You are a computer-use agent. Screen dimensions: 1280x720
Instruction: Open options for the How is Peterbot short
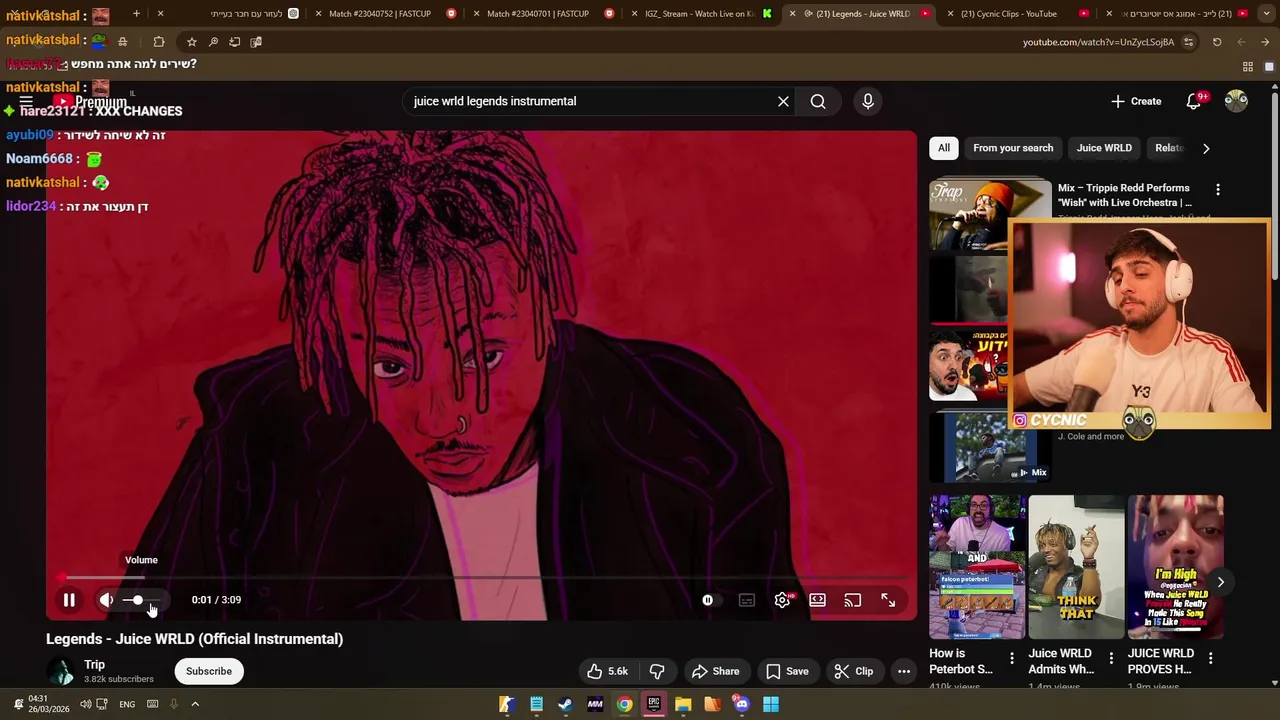1012,658
